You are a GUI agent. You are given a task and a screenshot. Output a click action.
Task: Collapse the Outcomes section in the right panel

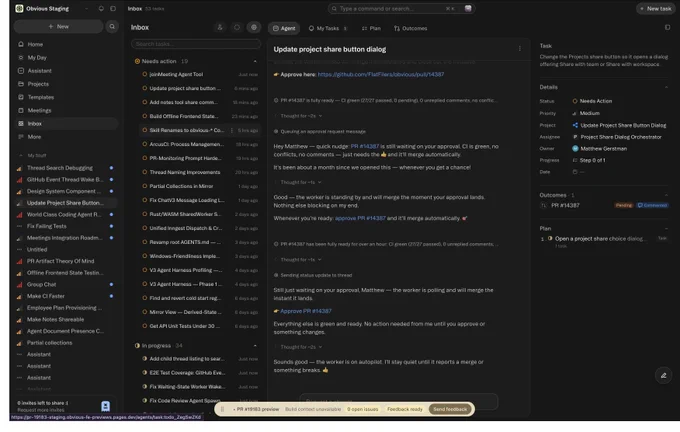point(667,195)
